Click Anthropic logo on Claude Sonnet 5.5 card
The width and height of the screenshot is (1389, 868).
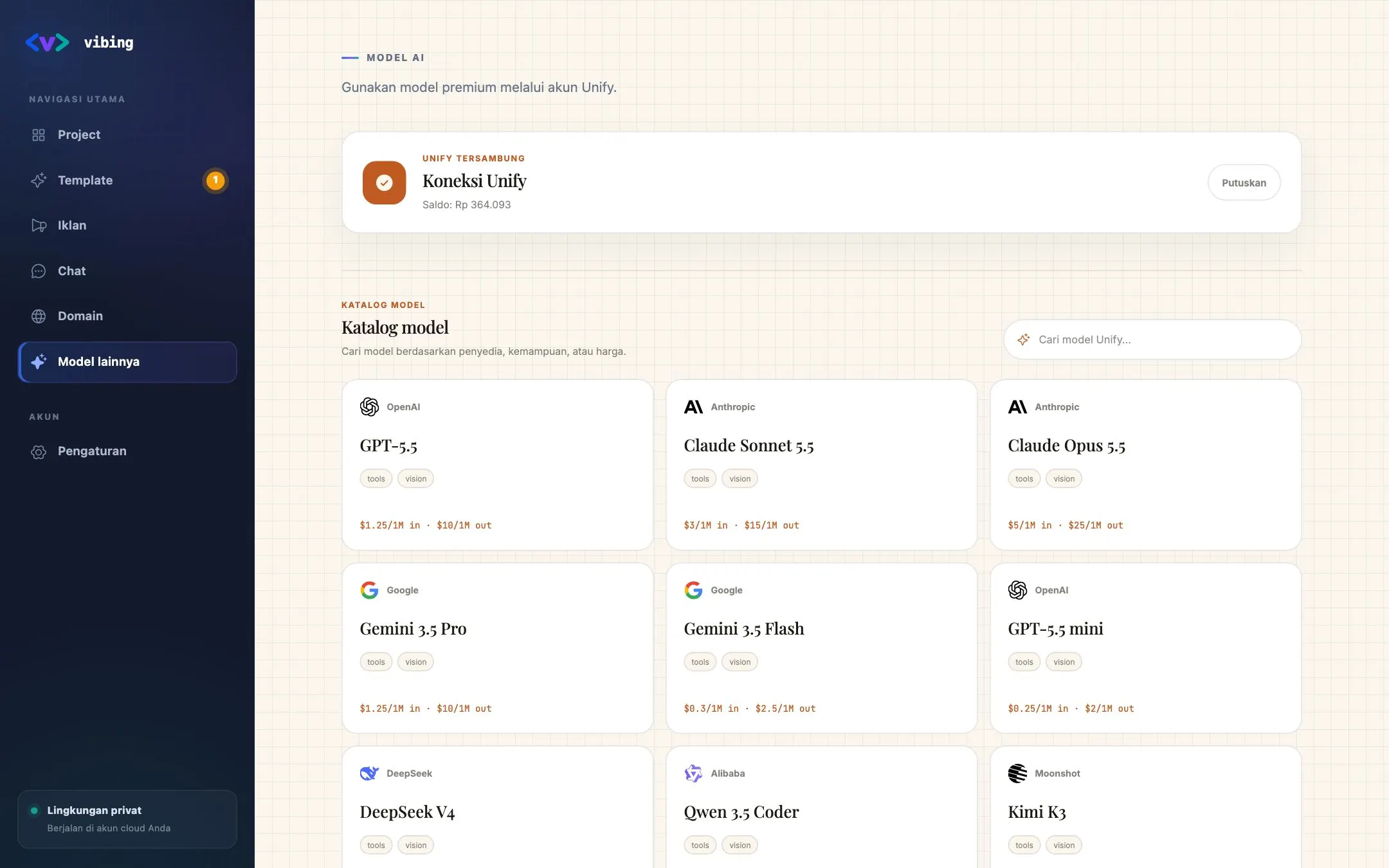pyautogui.click(x=693, y=407)
